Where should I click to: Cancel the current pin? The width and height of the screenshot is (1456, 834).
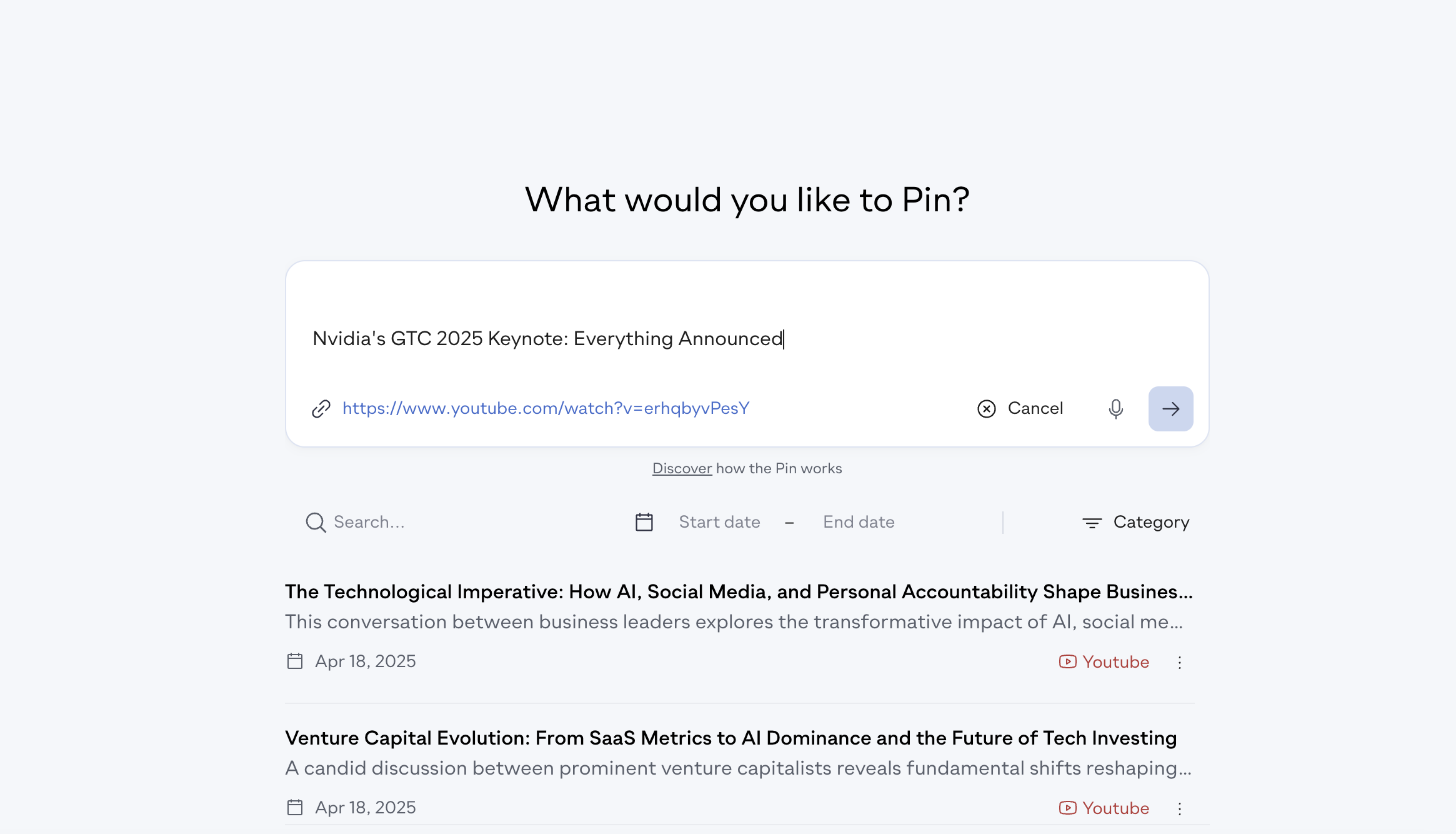point(1020,409)
